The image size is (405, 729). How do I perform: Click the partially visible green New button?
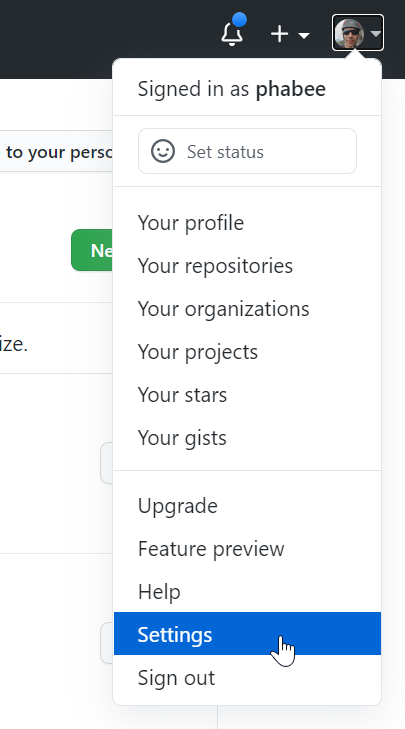92,250
